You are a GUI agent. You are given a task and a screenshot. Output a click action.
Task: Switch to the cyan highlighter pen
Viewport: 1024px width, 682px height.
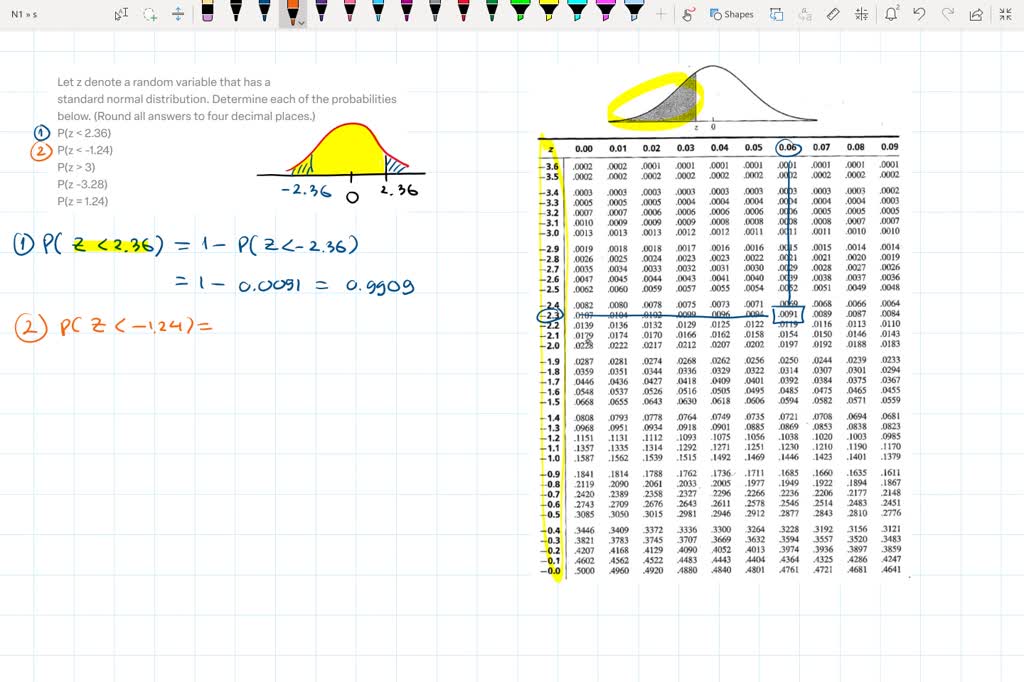tap(579, 14)
